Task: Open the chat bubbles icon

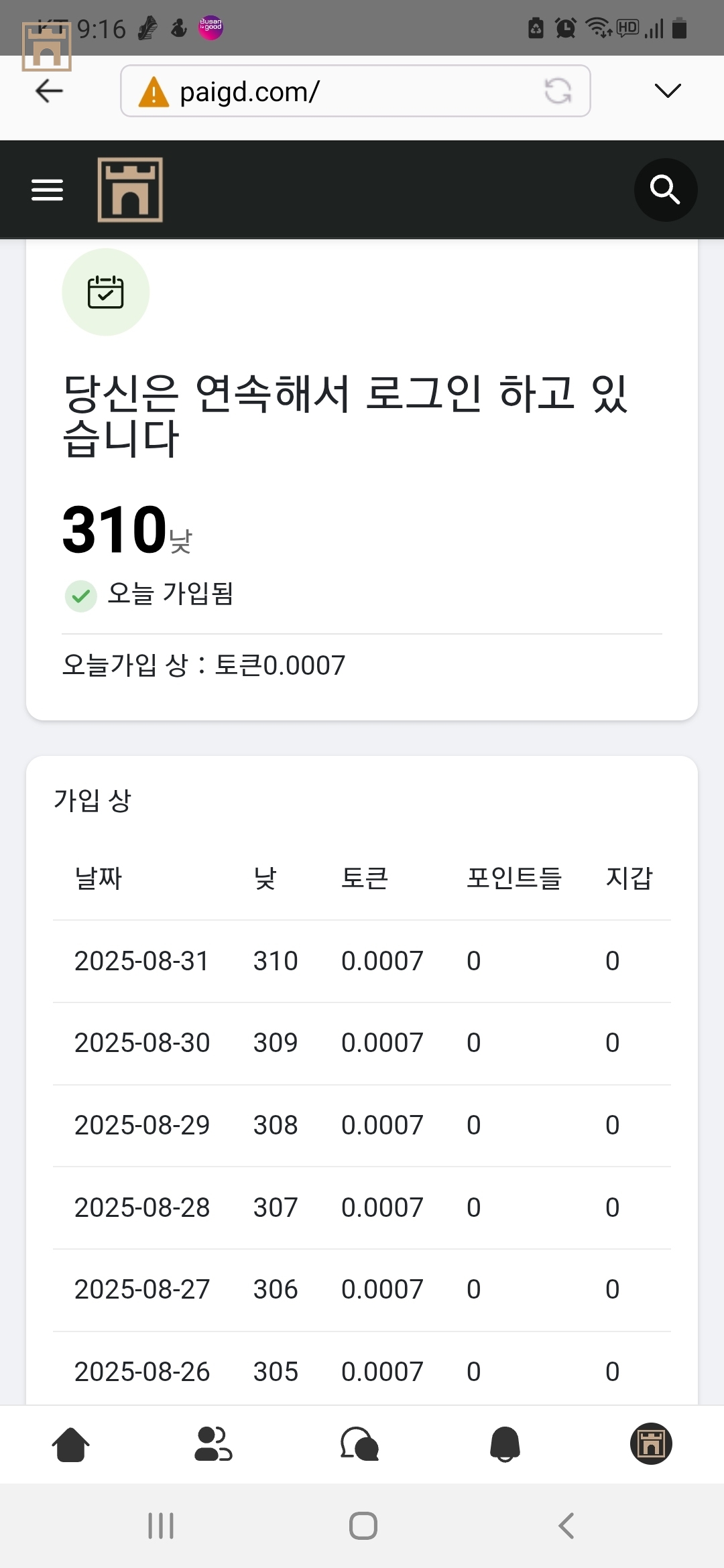Action: pyautogui.click(x=359, y=1444)
